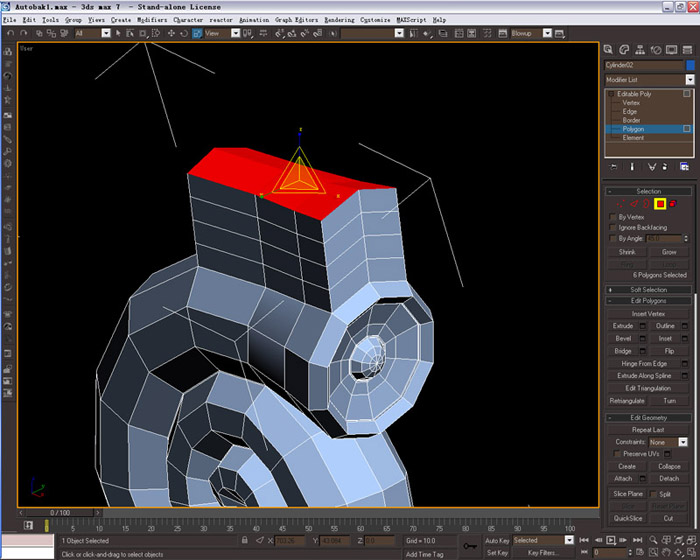700x560 pixels.
Task: Click the Pin Stack icon
Action: tap(614, 167)
